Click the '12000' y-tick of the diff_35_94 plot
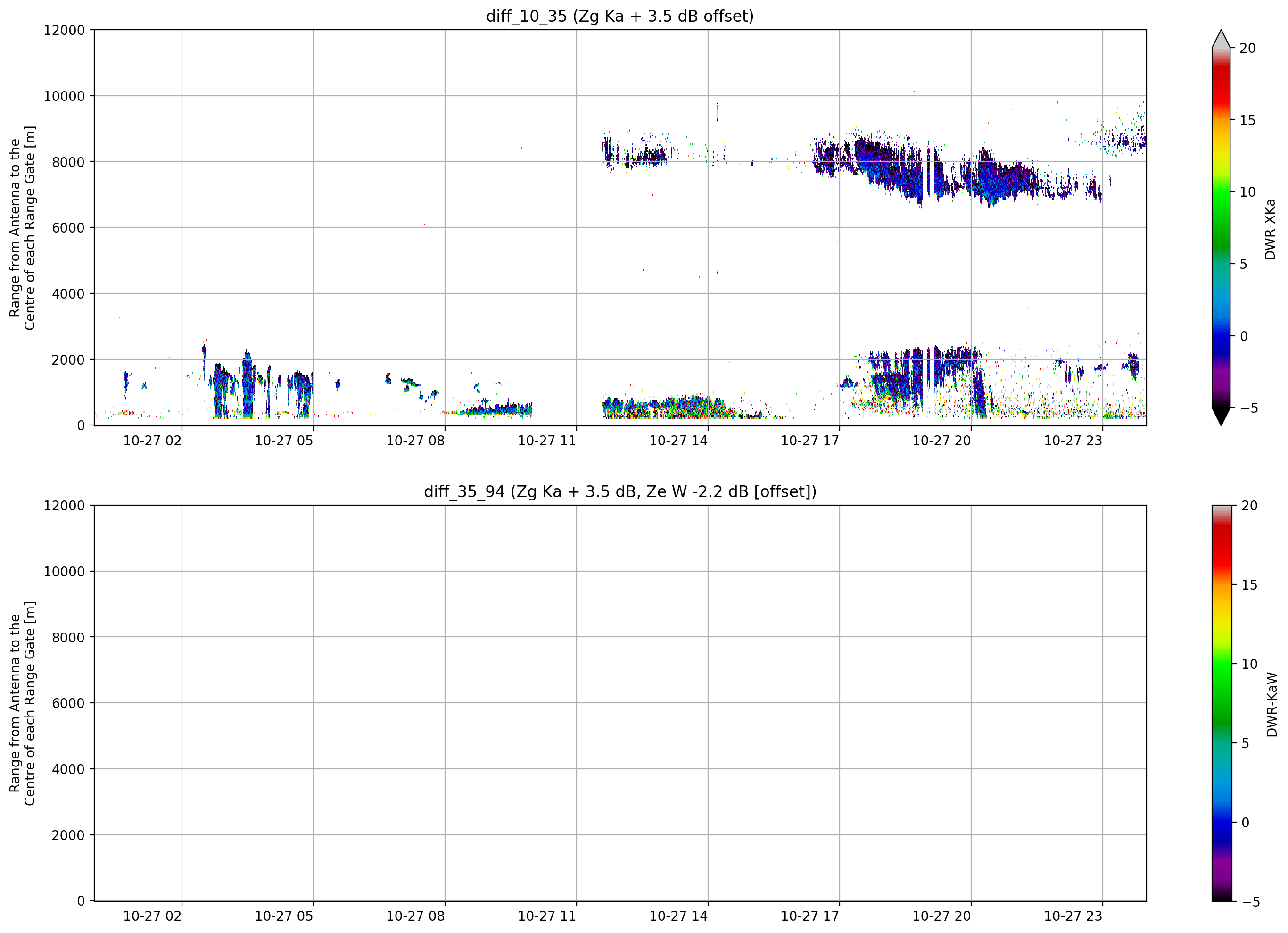 [x=64, y=506]
